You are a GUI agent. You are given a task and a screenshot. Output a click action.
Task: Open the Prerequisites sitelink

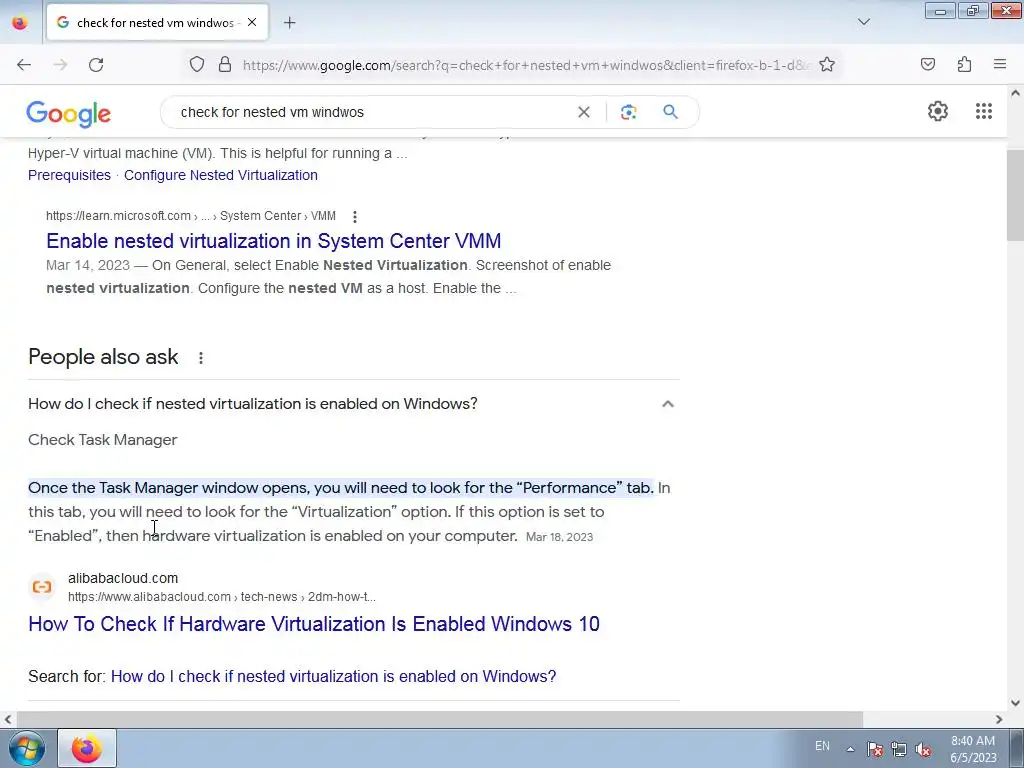click(x=69, y=175)
